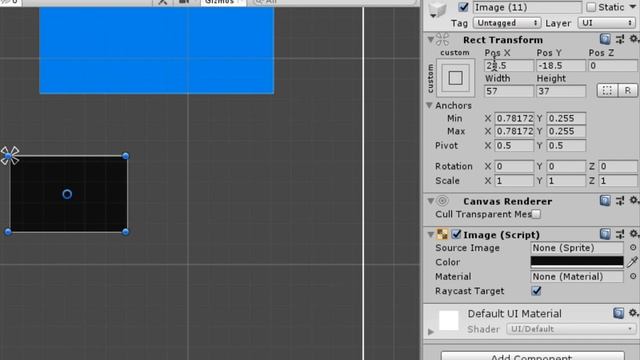This screenshot has width=640, height=360.
Task: Toggle Raycast Target checkbox
Action: click(x=536, y=291)
